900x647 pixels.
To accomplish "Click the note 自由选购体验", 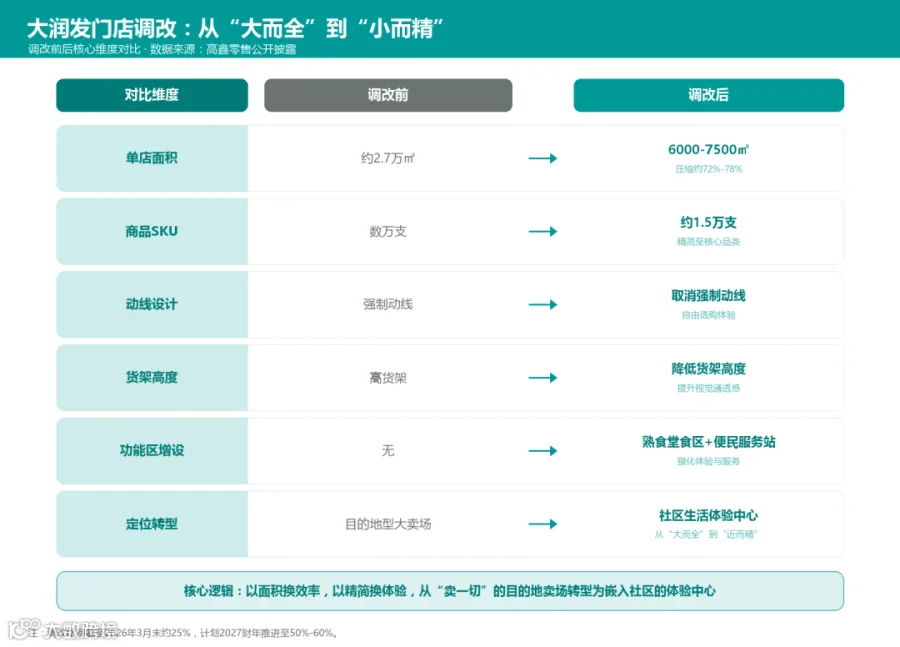I will click(x=708, y=315).
